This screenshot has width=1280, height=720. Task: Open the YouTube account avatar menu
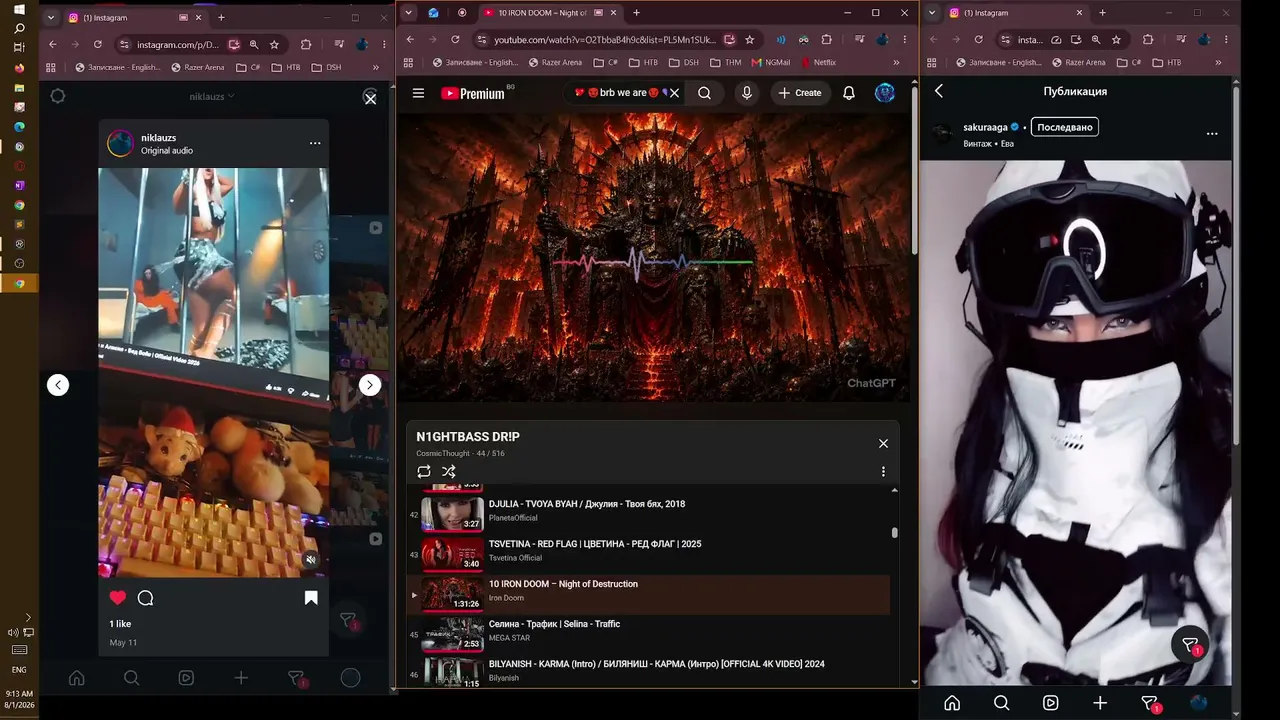tap(885, 93)
